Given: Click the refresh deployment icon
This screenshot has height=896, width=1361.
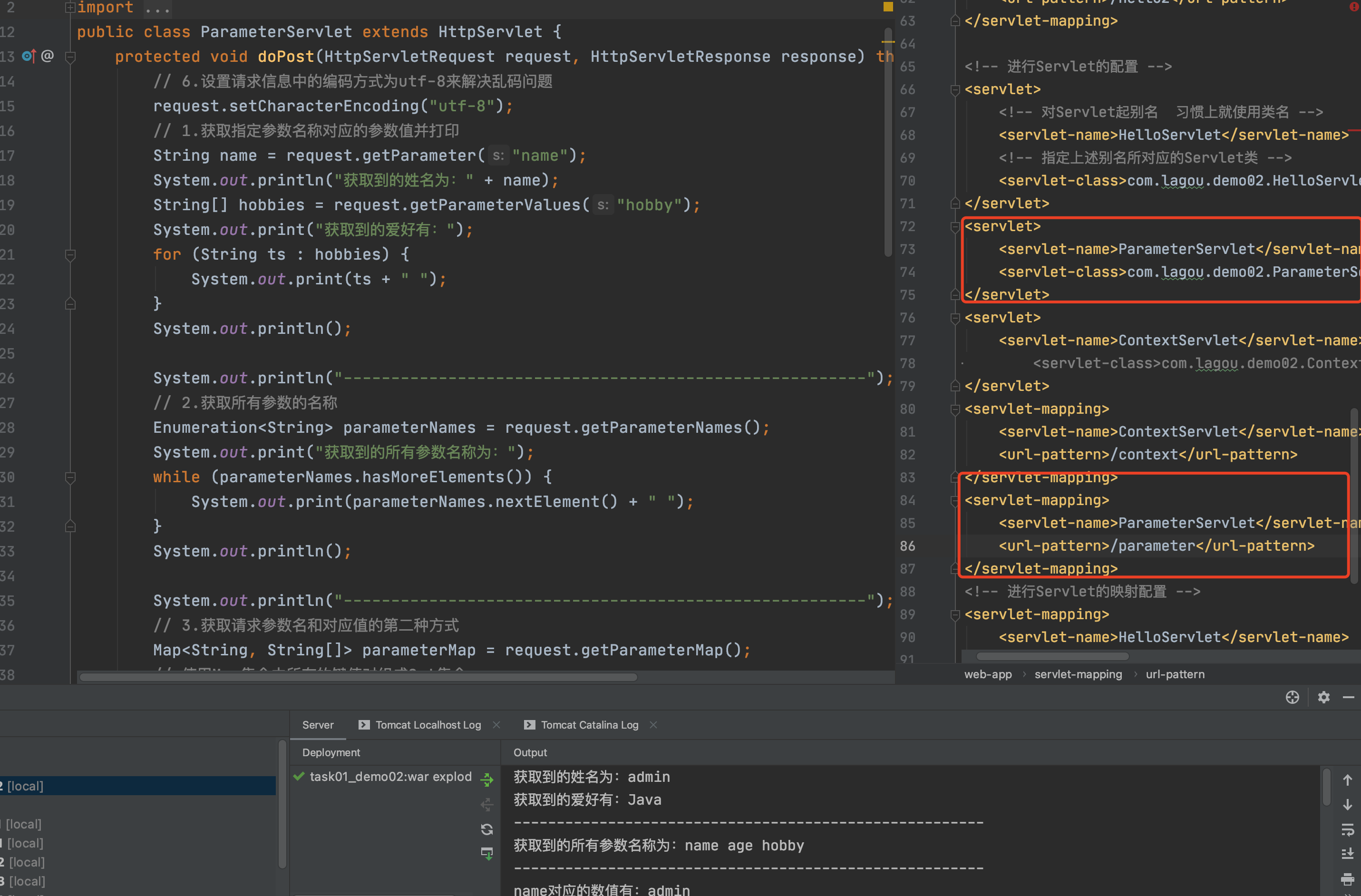Looking at the screenshot, I should pos(486,829).
